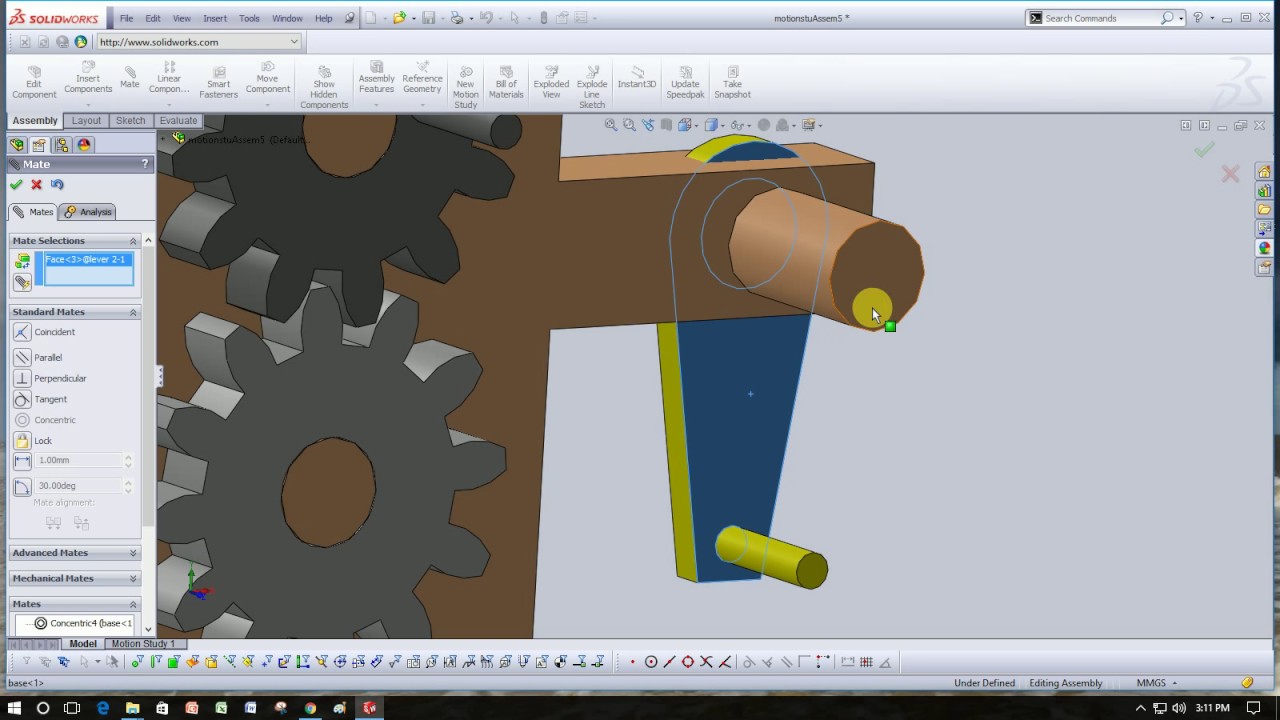Open the File menu
The height and width of the screenshot is (720, 1280).
coord(127,18)
